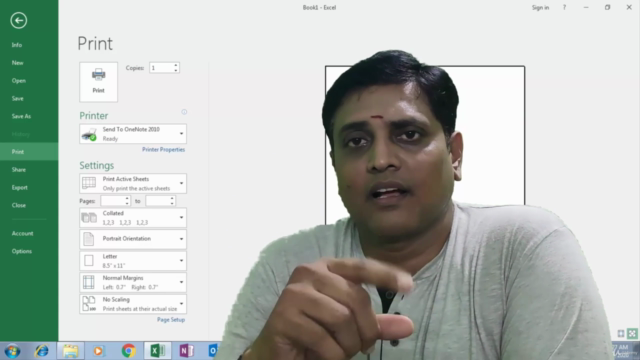Click Close in backstage menu

click(19, 205)
